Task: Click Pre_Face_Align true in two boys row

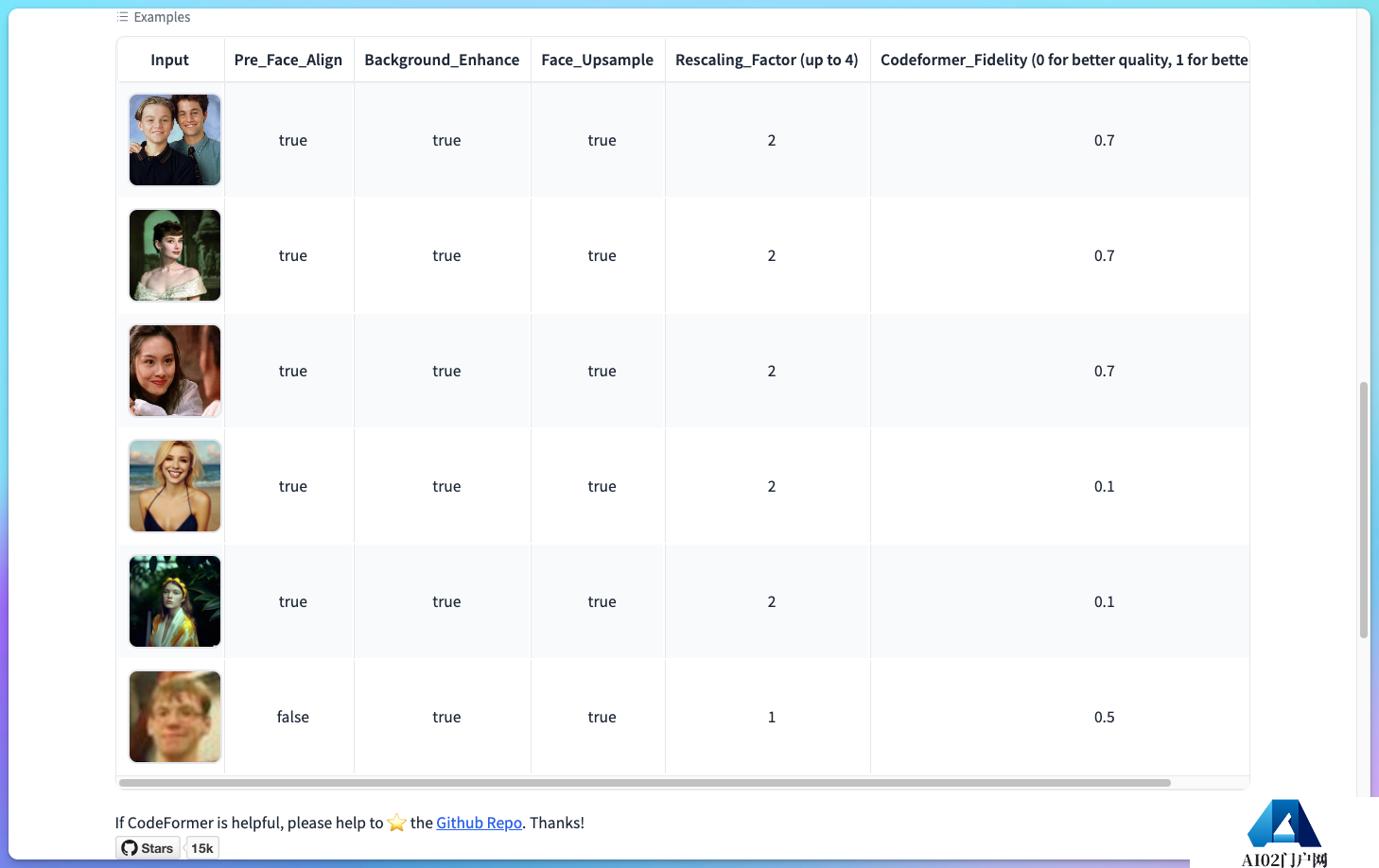Action: (x=293, y=140)
